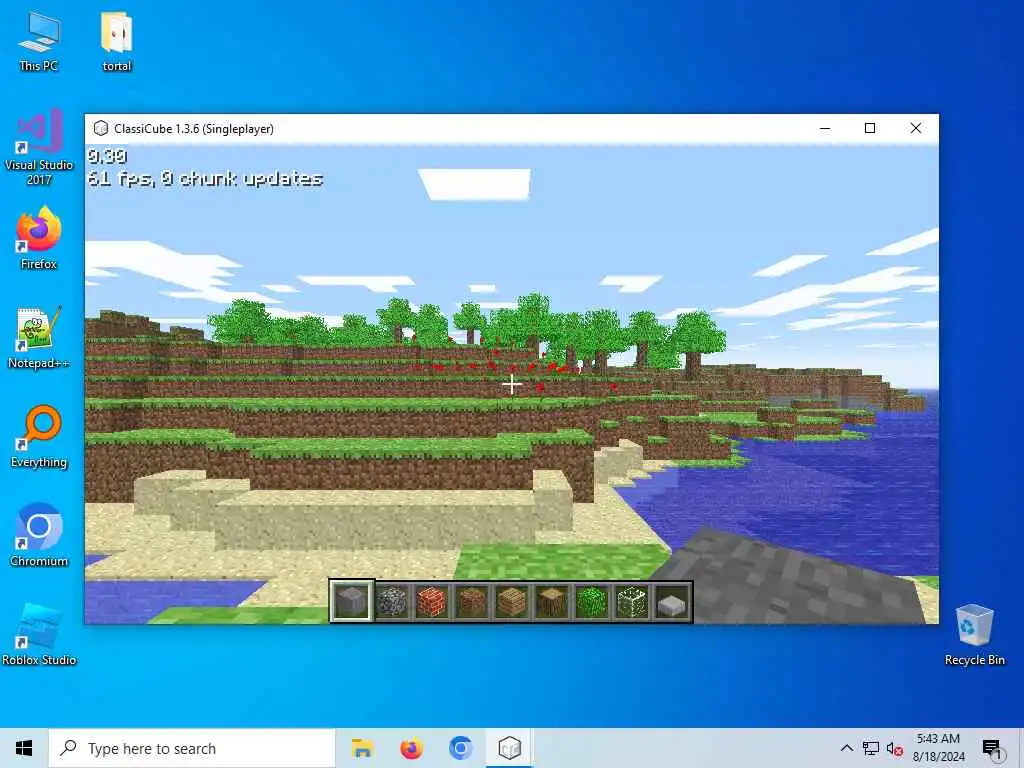Select the stone block hotbar slot

click(x=351, y=601)
